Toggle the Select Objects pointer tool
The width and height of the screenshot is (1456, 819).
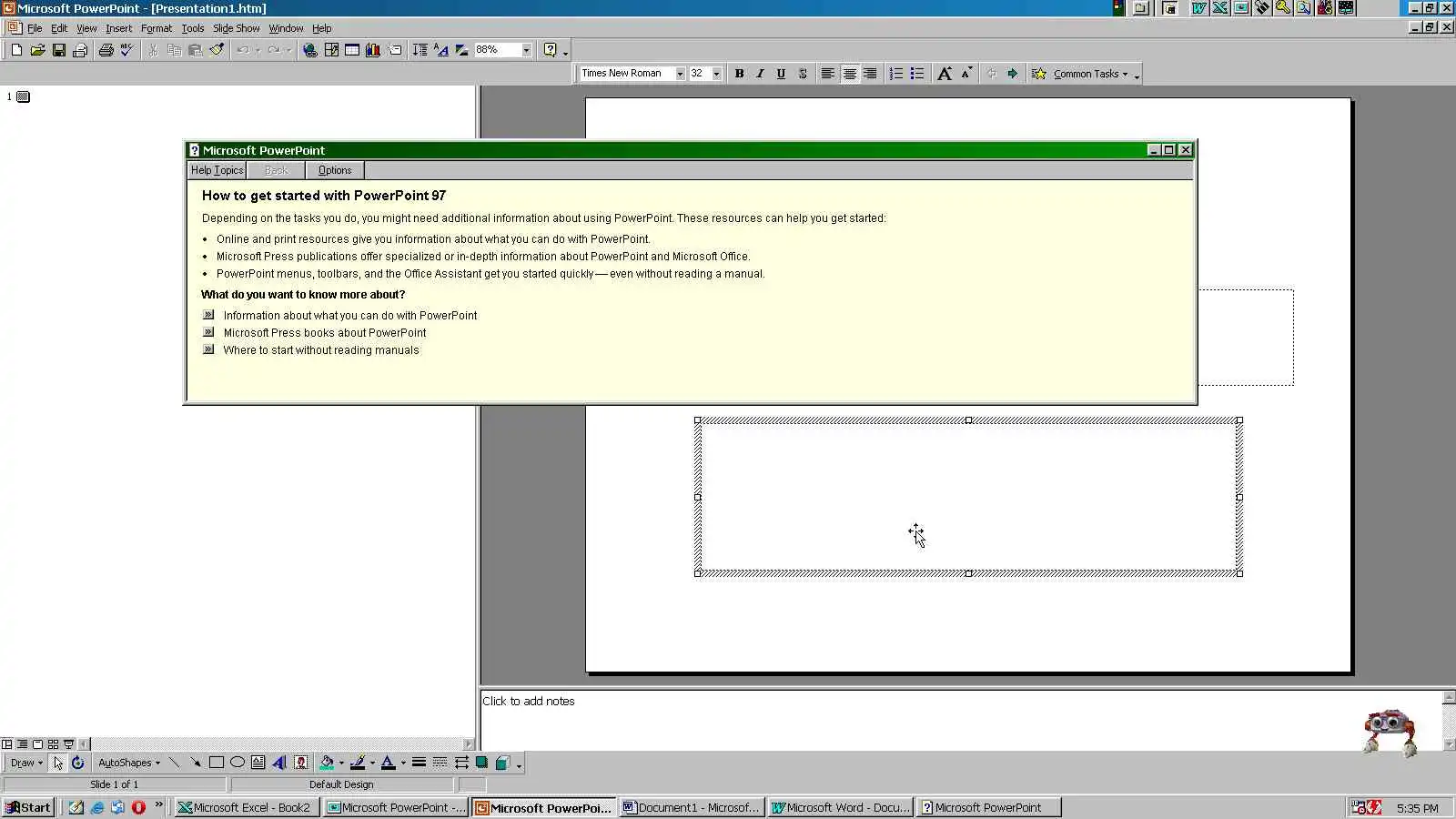(x=58, y=763)
